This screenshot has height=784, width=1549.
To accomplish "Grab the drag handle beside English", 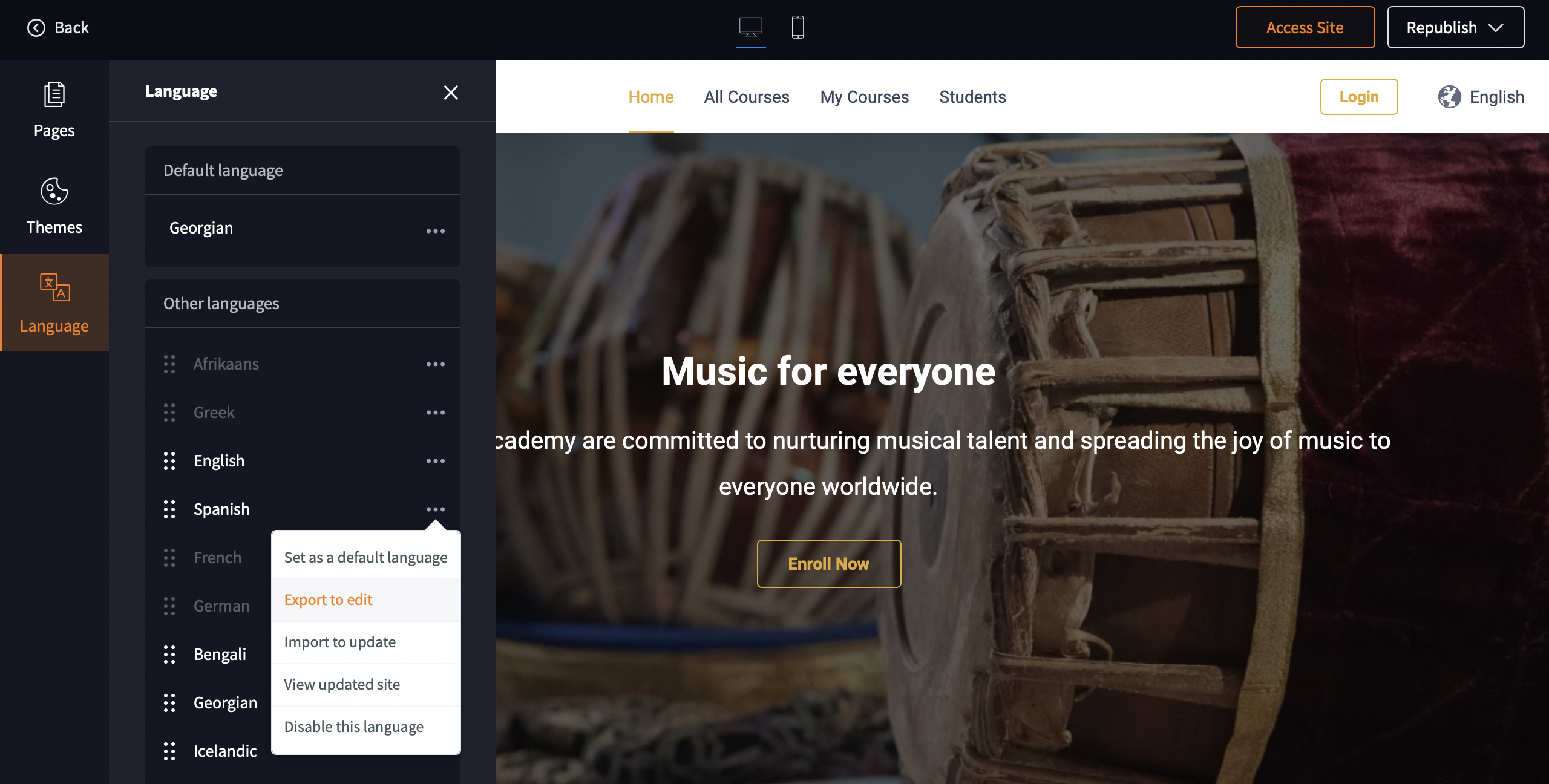I will (169, 461).
